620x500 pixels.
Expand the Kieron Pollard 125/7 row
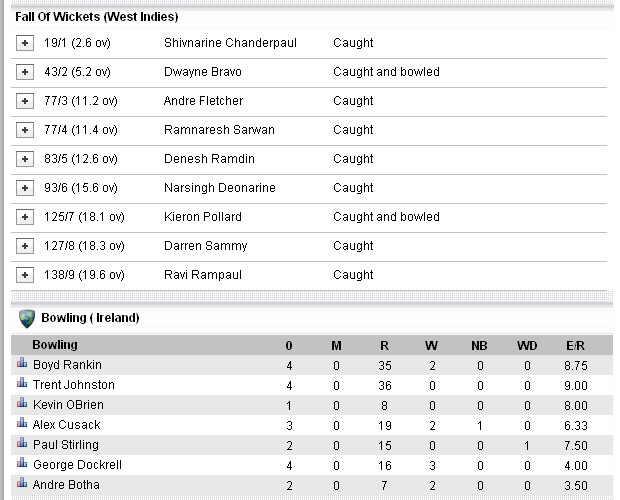(25, 217)
